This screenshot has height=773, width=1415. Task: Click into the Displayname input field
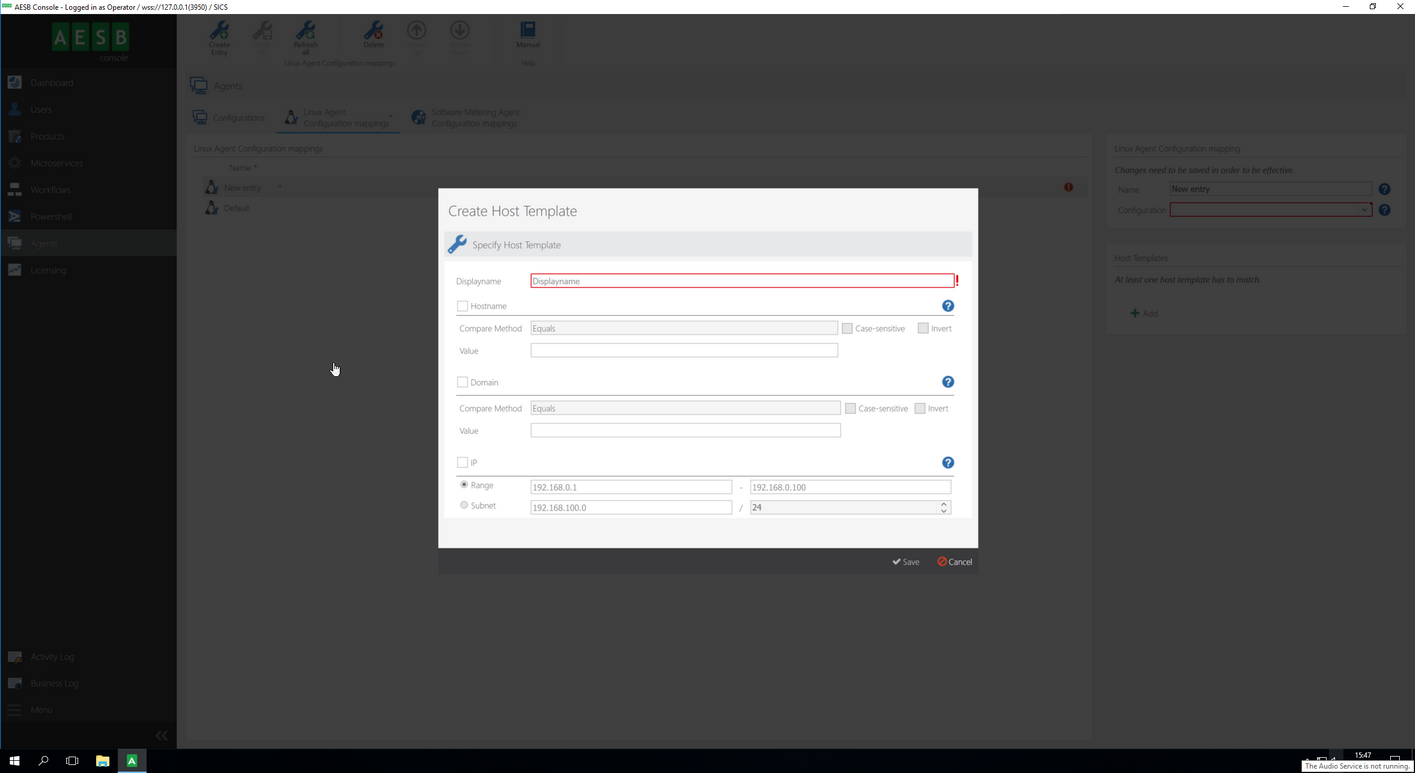[742, 281]
